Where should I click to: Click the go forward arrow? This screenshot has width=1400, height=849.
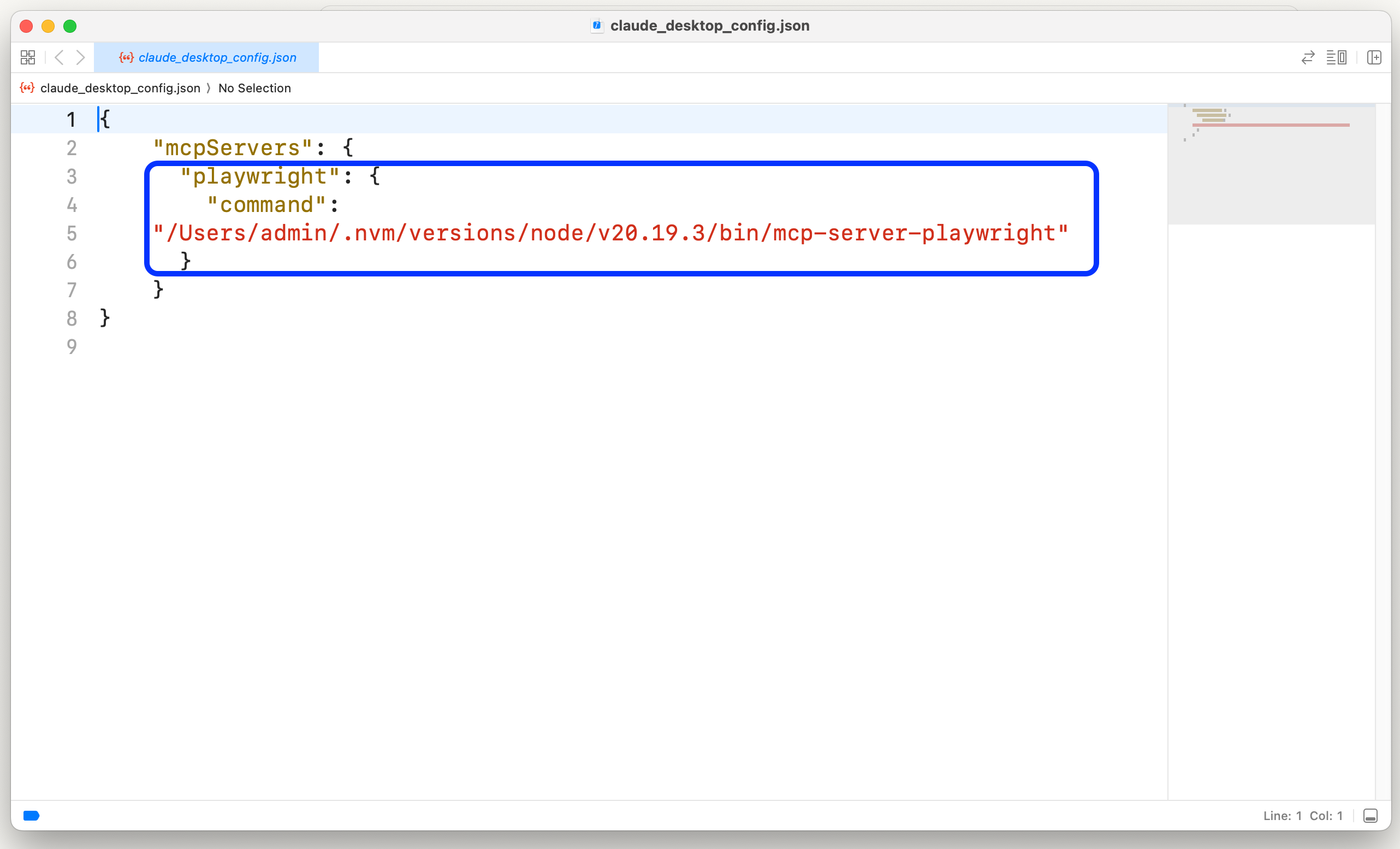point(81,57)
